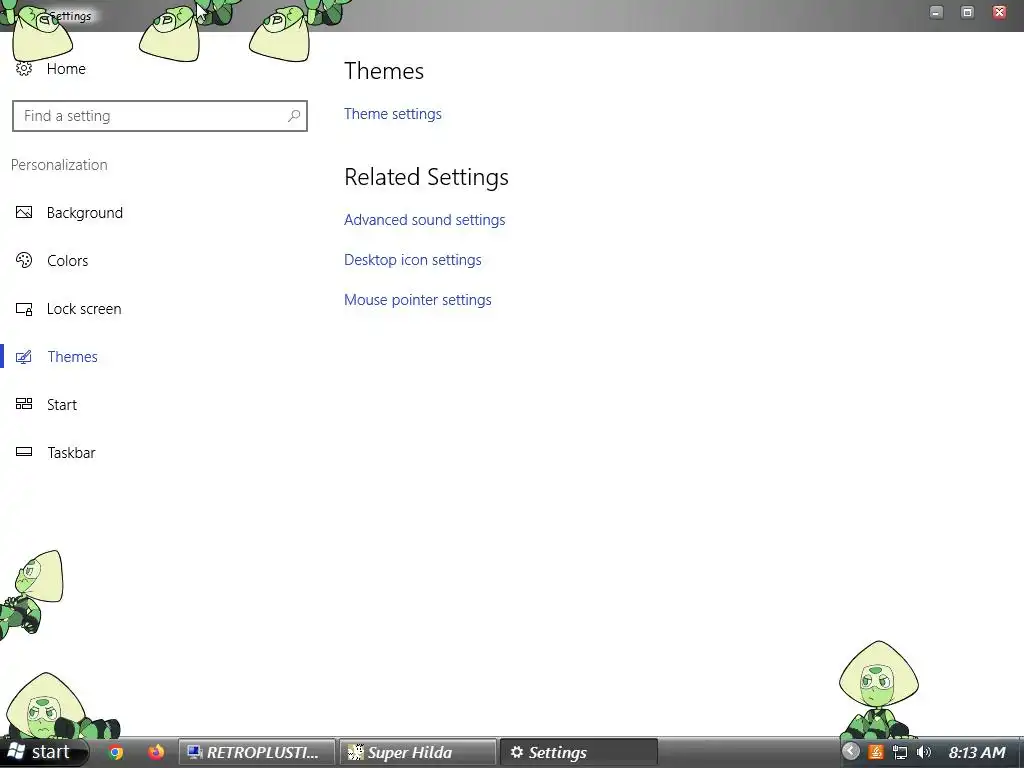
Task: Switch to the Super Hilda taskbar window
Action: pos(417,752)
